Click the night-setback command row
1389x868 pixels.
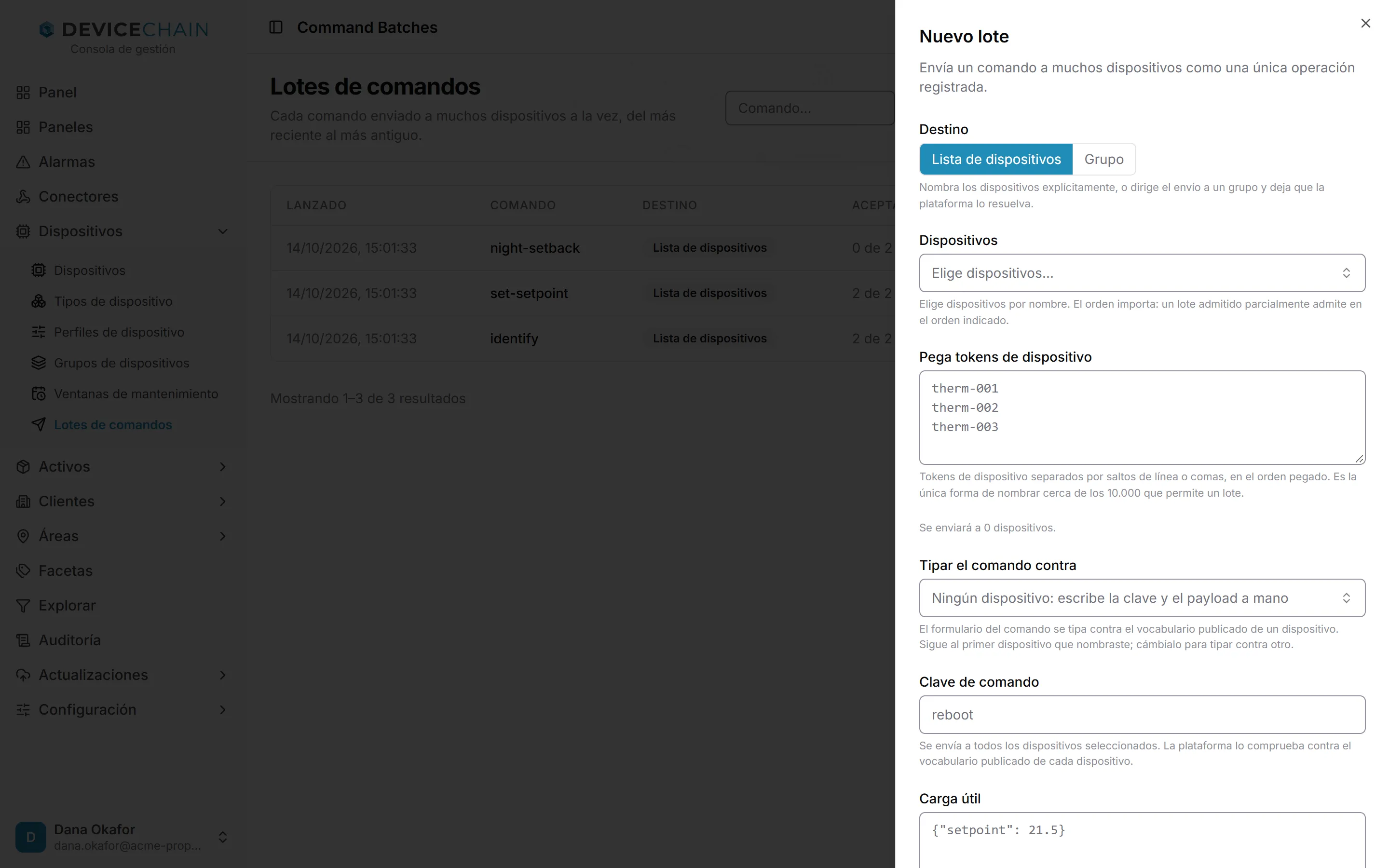coord(583,248)
